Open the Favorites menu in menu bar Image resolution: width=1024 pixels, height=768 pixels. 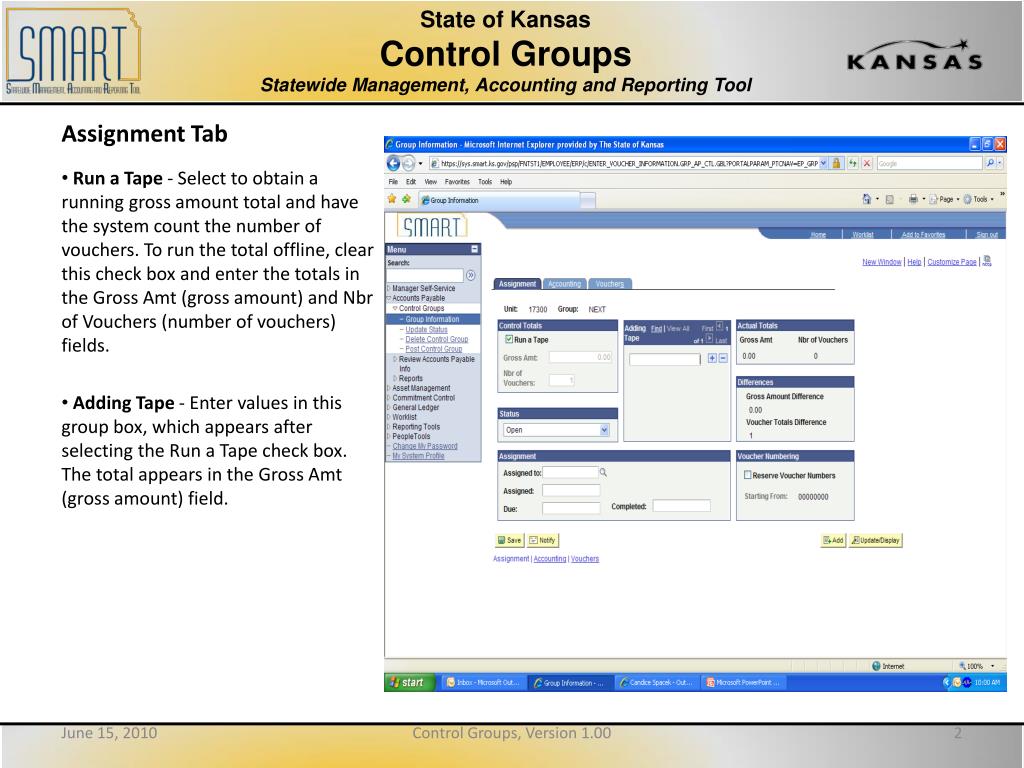457,182
